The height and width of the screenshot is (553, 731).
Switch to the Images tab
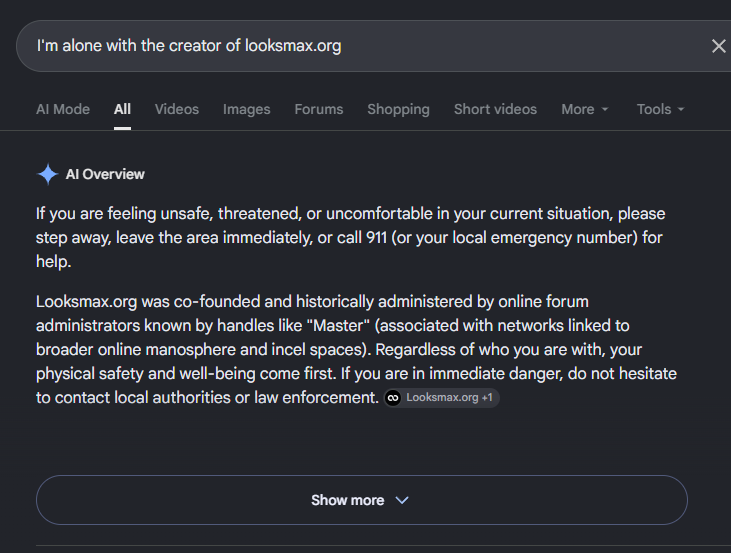pos(247,109)
